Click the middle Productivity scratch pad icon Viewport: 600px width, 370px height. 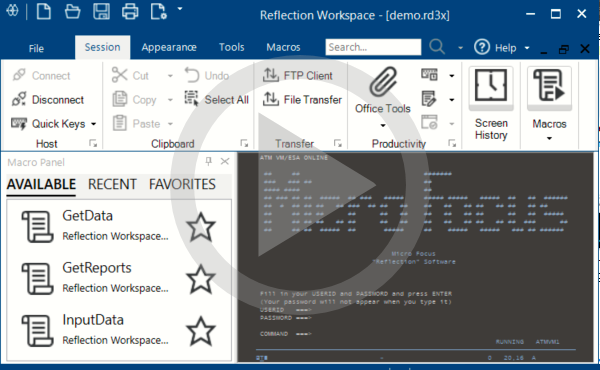pos(429,99)
